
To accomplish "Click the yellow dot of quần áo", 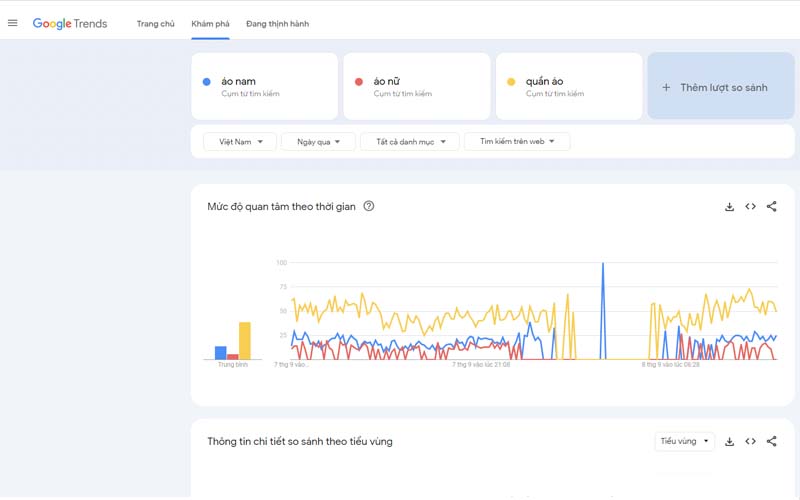I will [511, 82].
